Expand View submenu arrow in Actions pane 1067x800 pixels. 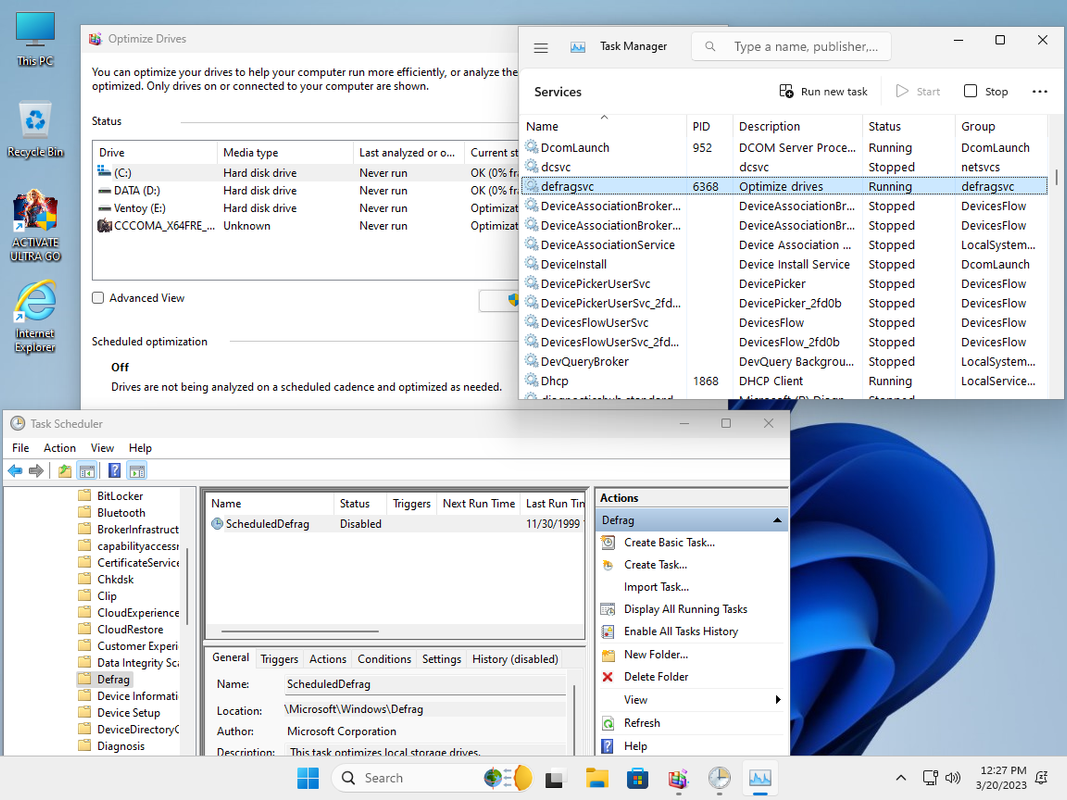[778, 700]
